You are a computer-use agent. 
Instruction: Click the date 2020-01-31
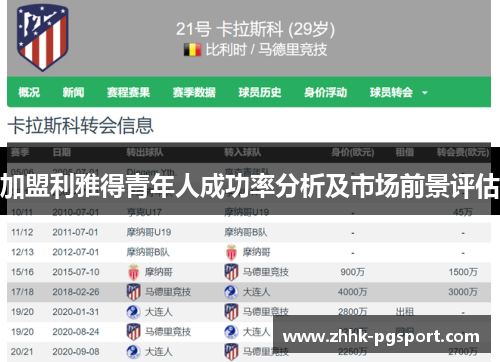point(76,312)
